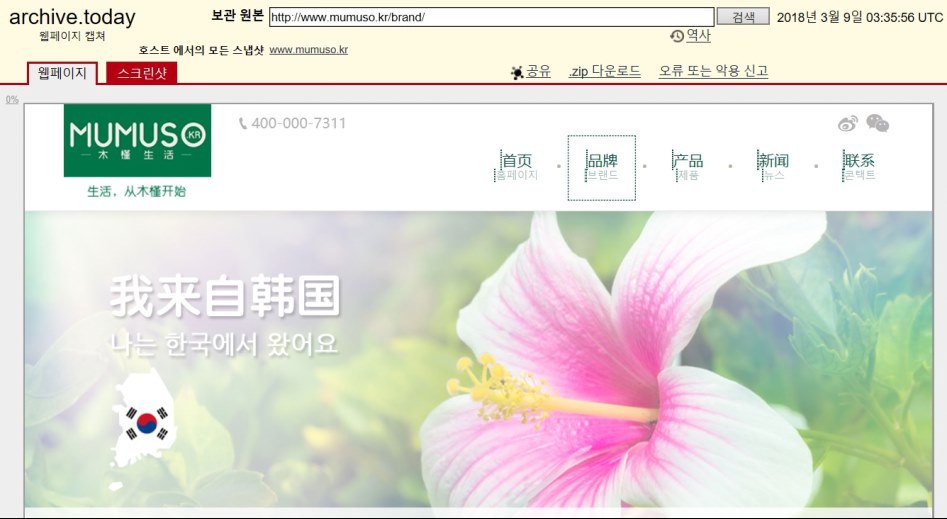Screen dimensions: 947x519
Task: Open the WeChat icon in the site header
Action: 878,123
